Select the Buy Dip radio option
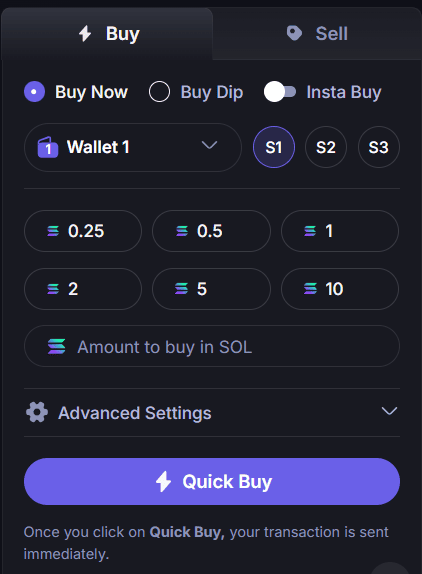Screen dimensions: 422x574 click(159, 92)
